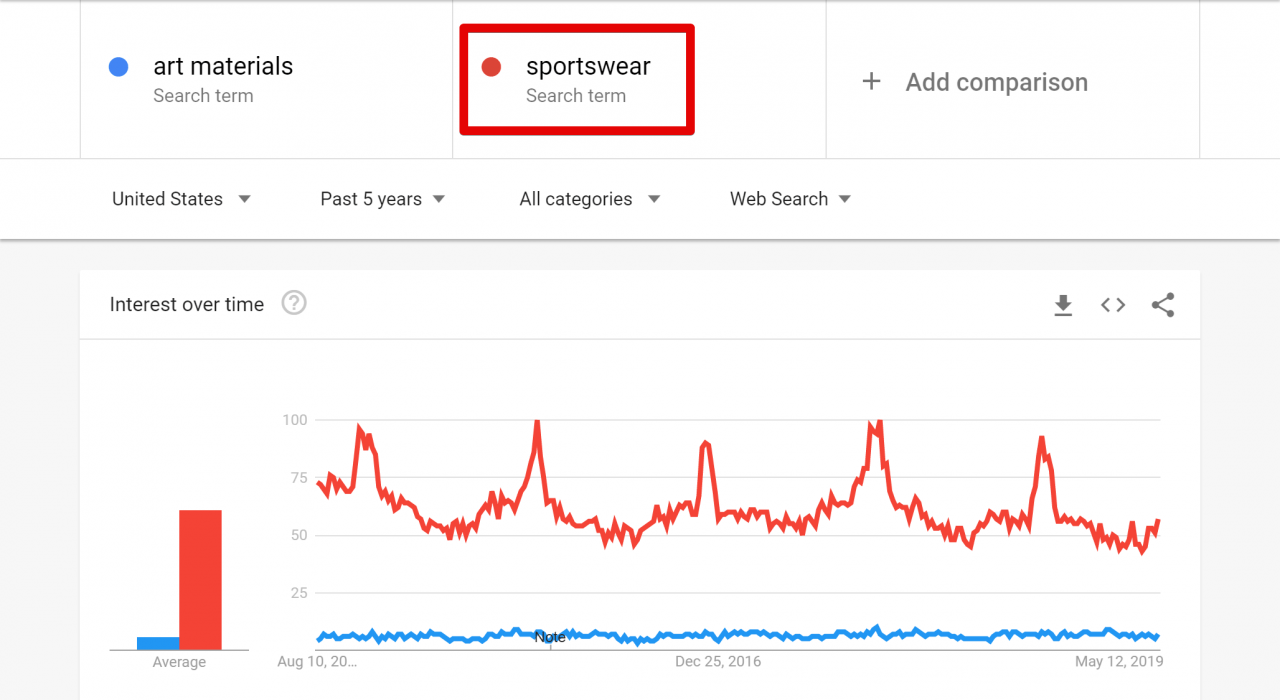
Task: Click the May 12, 2019 axis label
Action: pos(1119,661)
